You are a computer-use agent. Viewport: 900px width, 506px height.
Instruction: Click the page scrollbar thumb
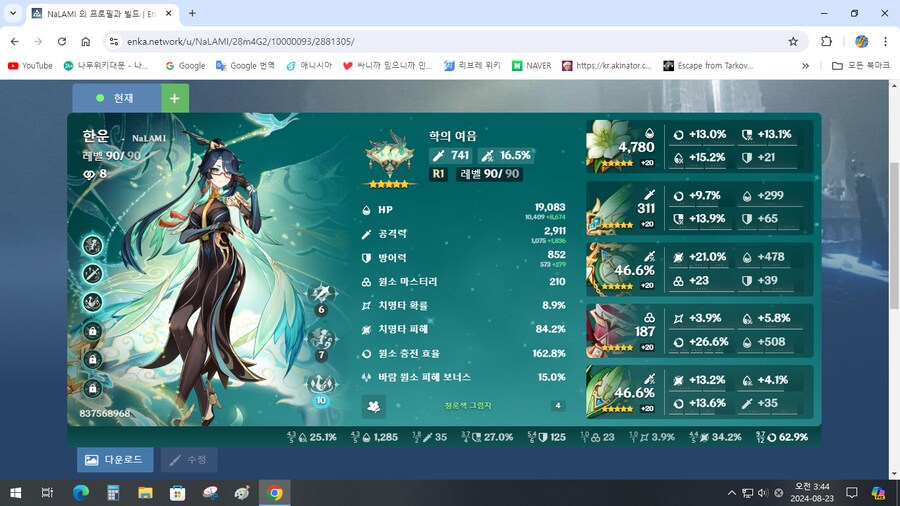point(894,236)
